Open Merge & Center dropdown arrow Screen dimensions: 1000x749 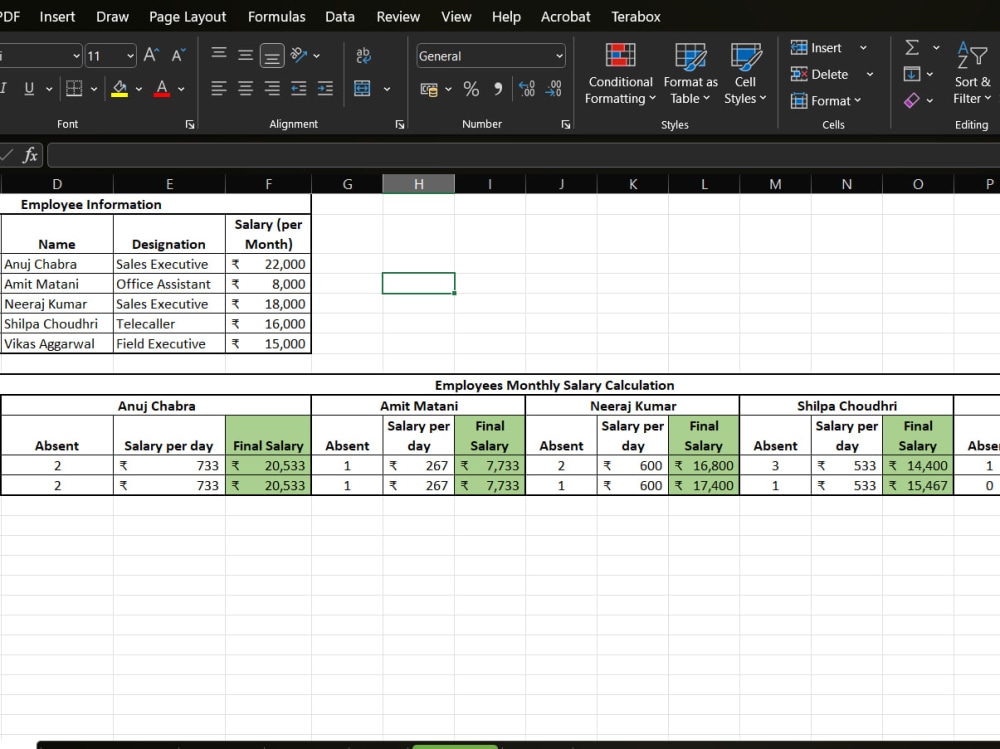click(386, 89)
